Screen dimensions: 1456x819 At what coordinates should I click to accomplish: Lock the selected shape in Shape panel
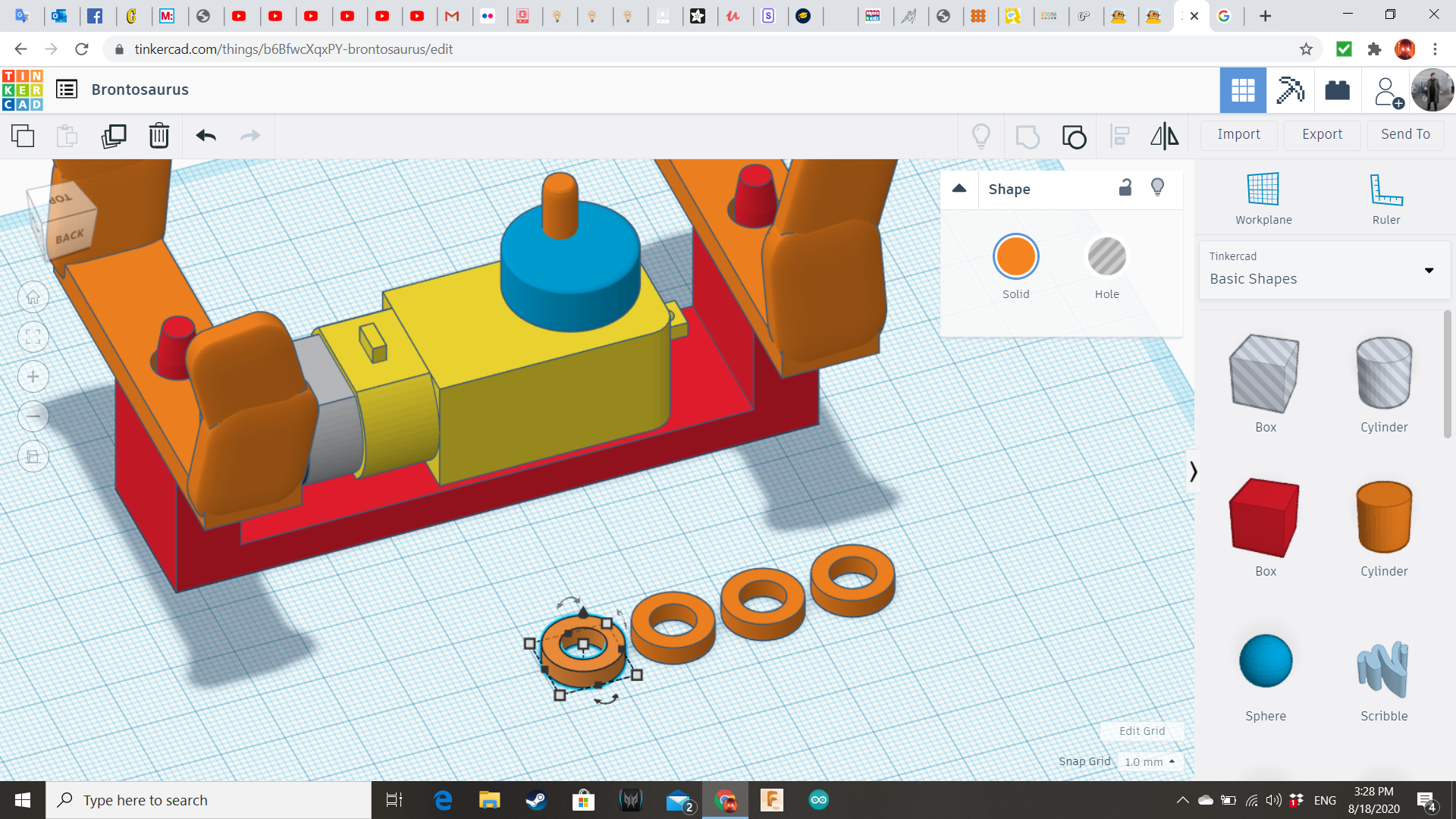pyautogui.click(x=1125, y=187)
